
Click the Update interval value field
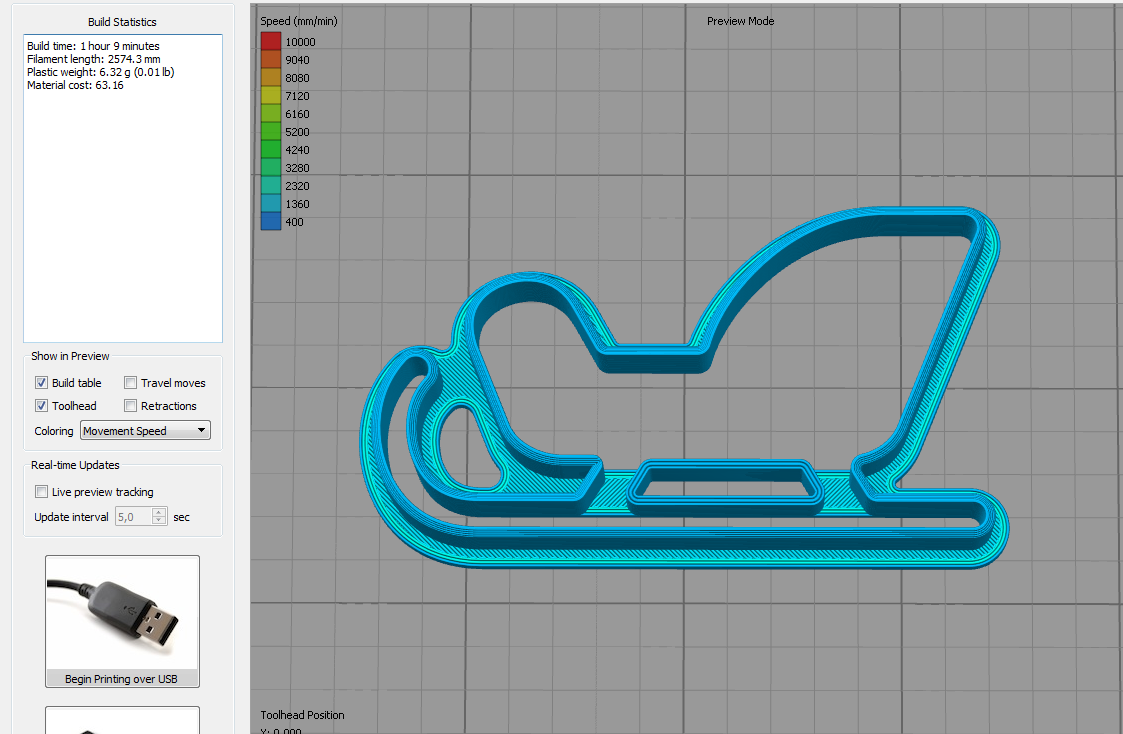pos(133,517)
